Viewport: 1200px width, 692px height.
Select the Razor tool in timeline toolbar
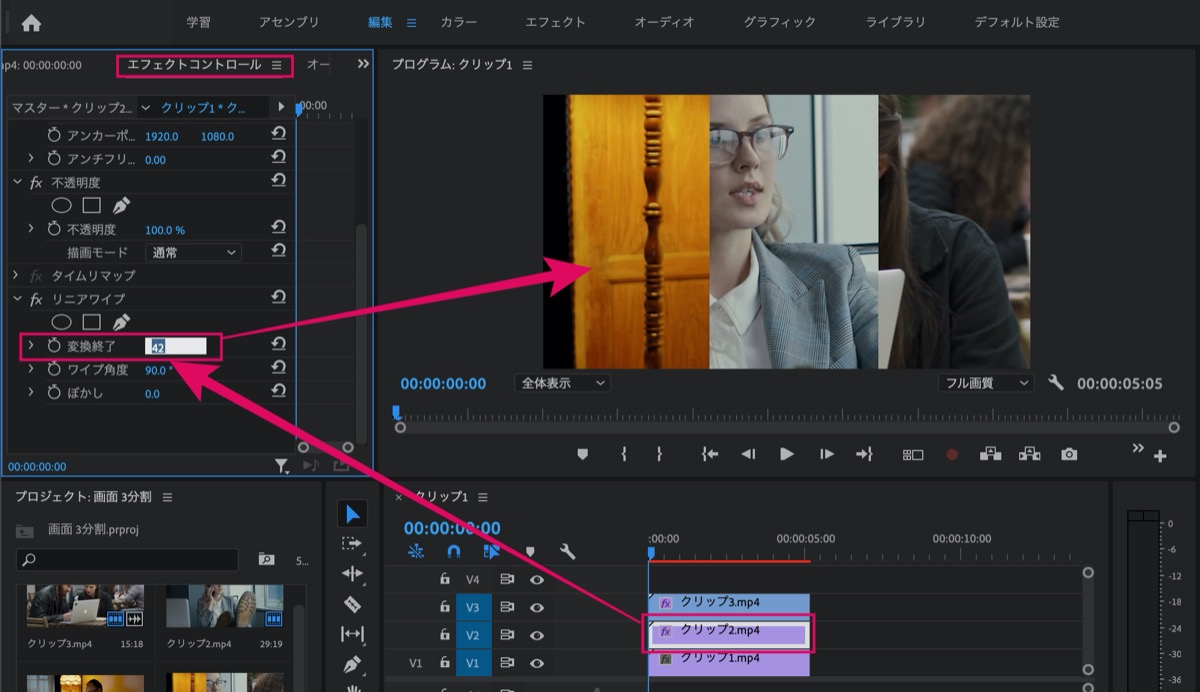point(352,604)
